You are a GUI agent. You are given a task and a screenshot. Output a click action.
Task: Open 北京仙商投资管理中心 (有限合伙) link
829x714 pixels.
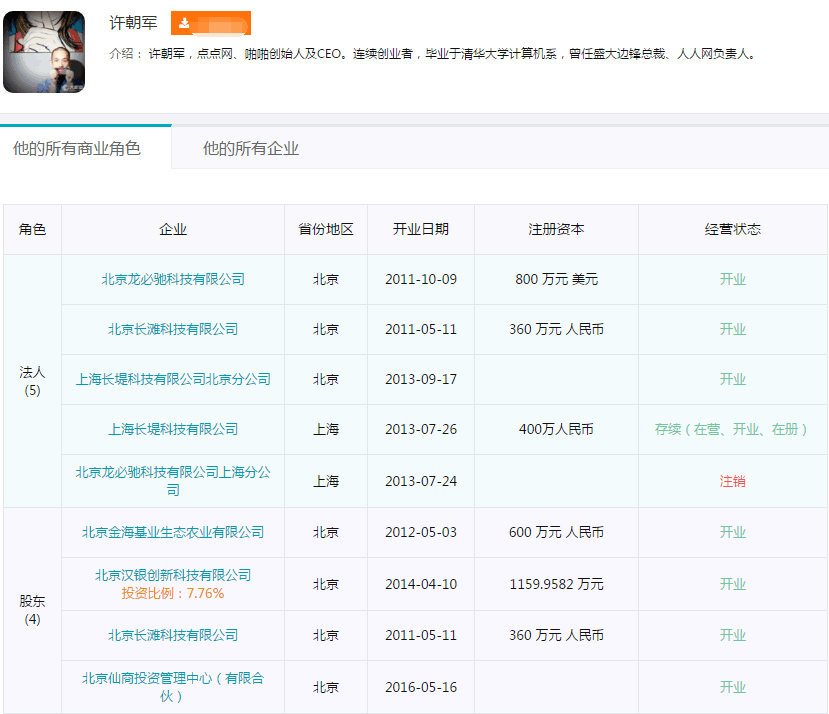point(173,687)
